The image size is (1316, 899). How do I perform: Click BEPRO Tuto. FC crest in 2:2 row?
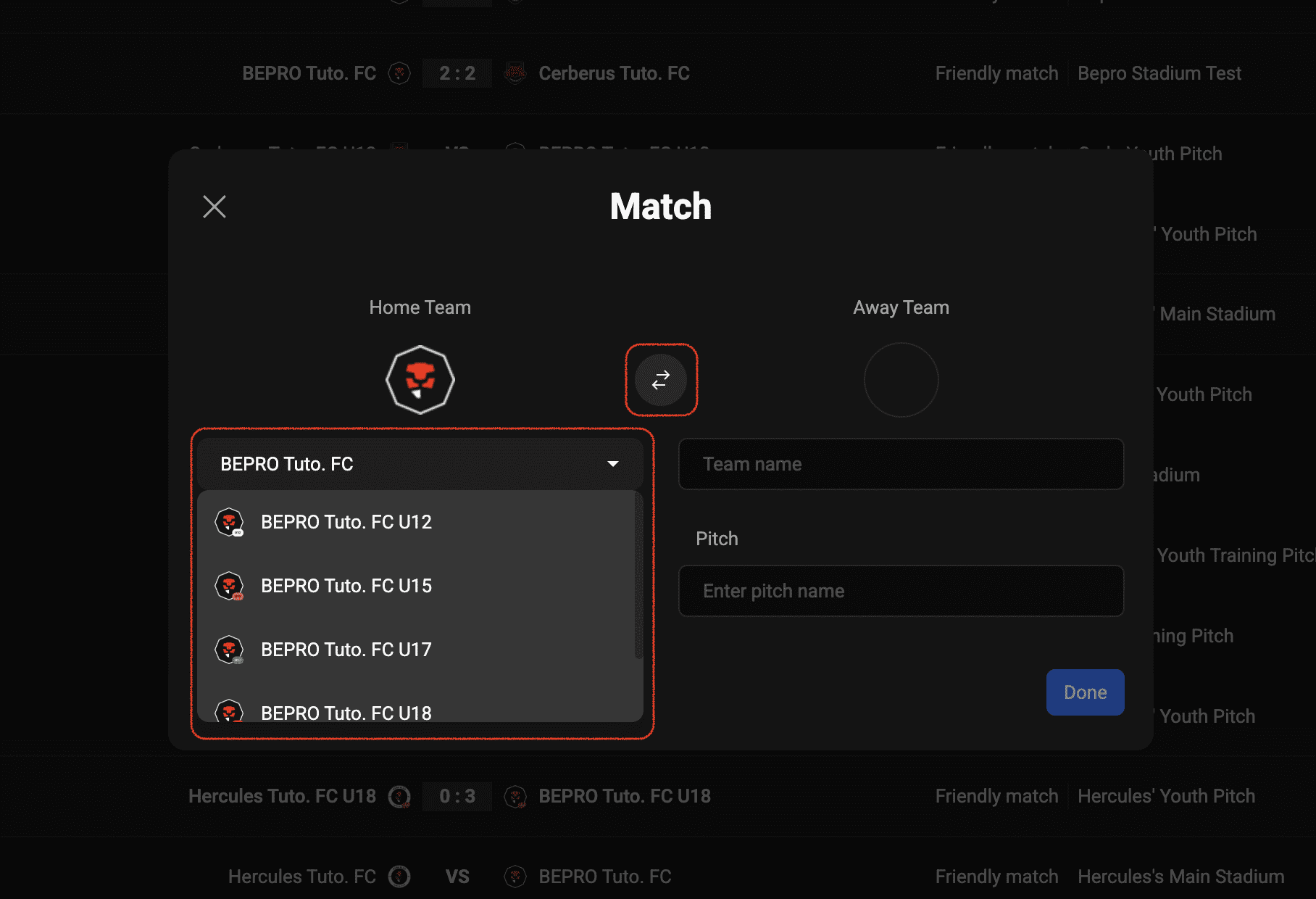399,73
